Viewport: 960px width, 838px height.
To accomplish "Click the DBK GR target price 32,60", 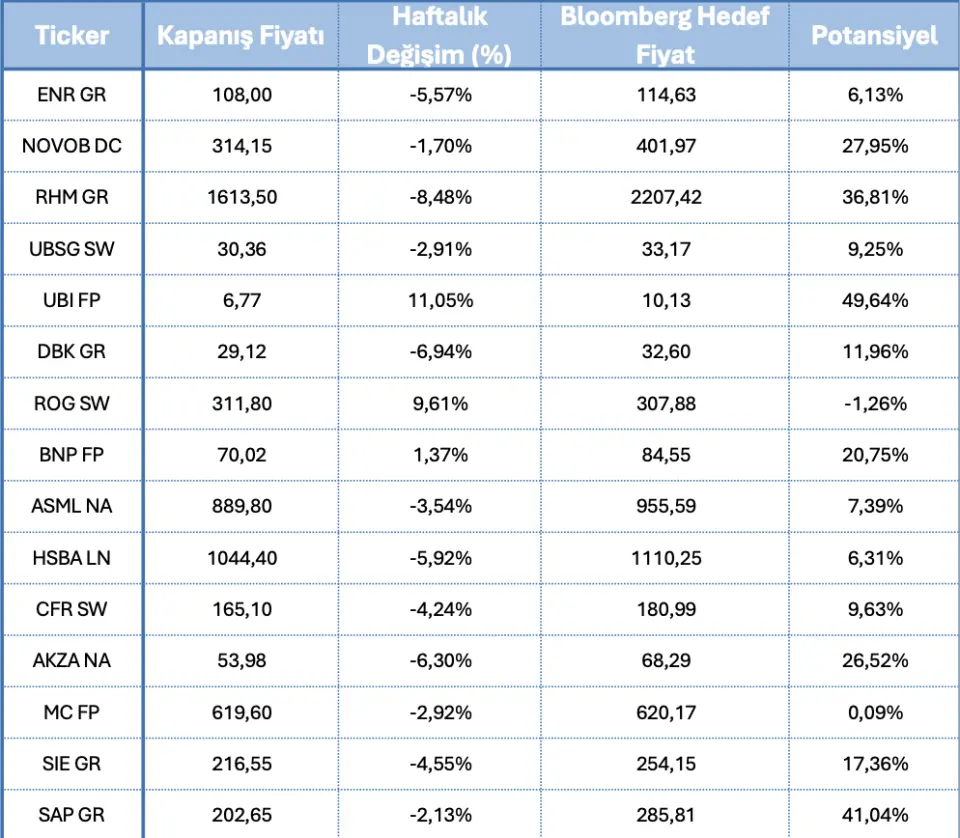I will pyautogui.click(x=665, y=352).
